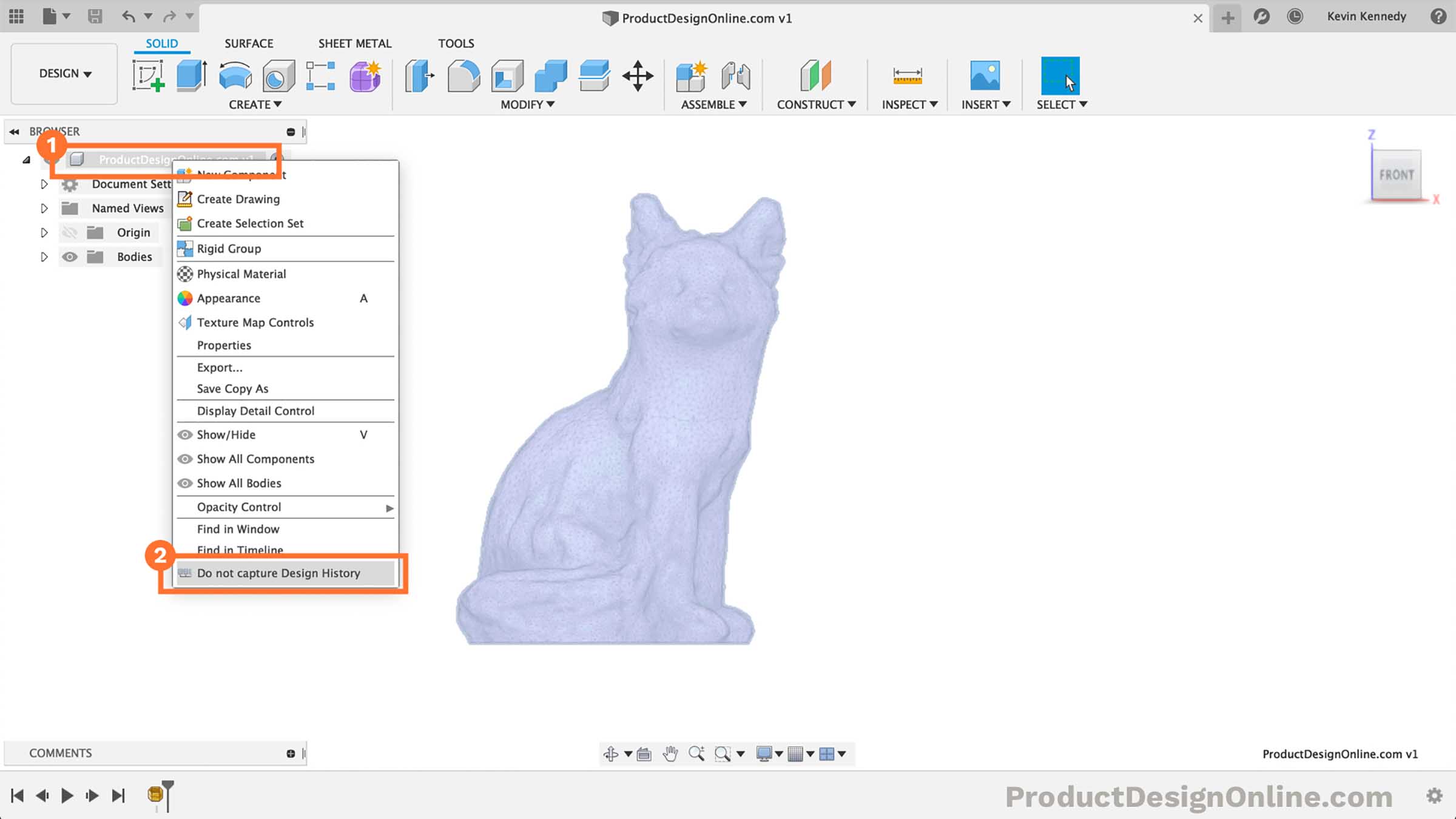The image size is (1456, 819).
Task: Select the Pan hand tool
Action: pos(670,753)
